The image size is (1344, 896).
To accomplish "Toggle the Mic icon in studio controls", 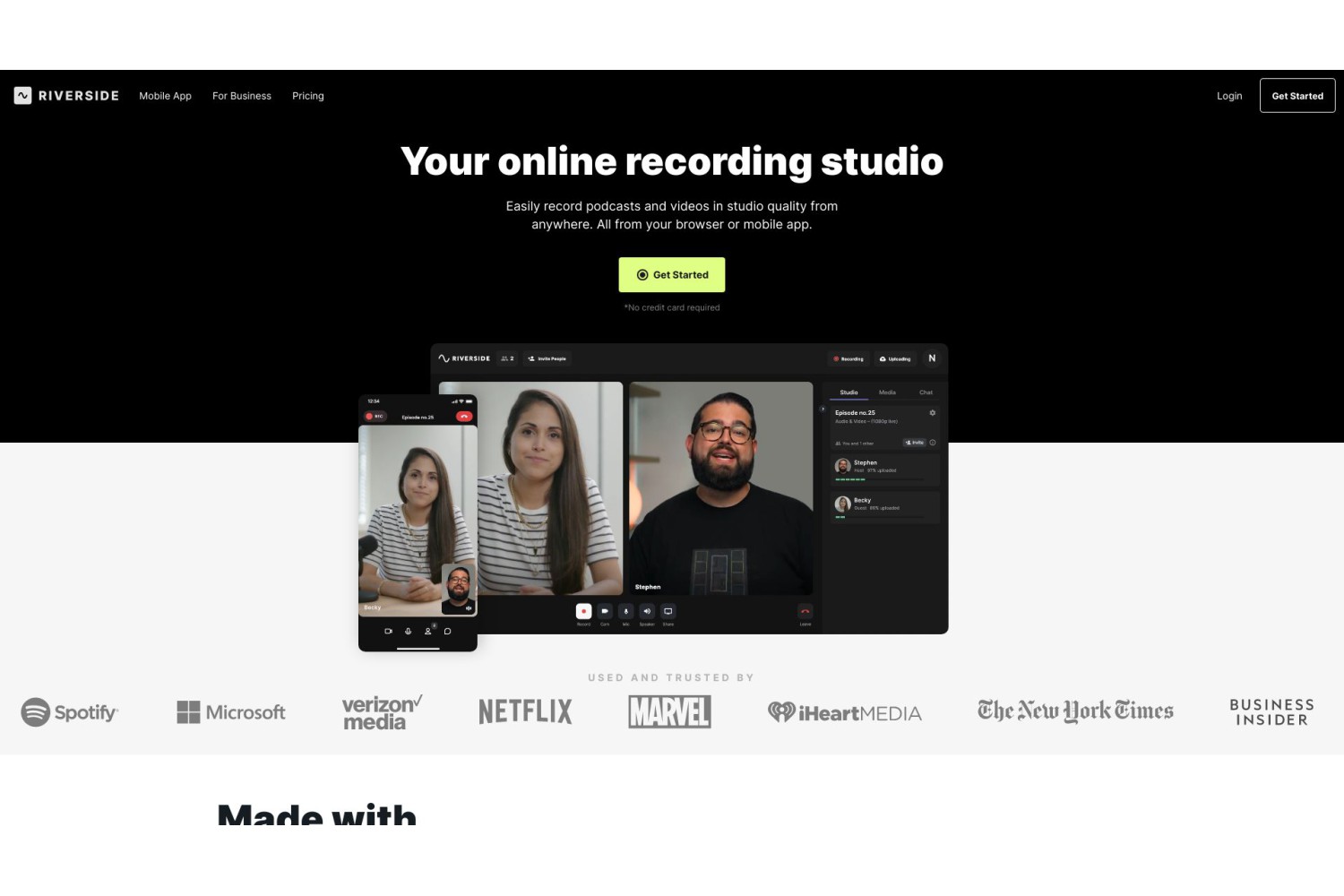I will tap(625, 611).
